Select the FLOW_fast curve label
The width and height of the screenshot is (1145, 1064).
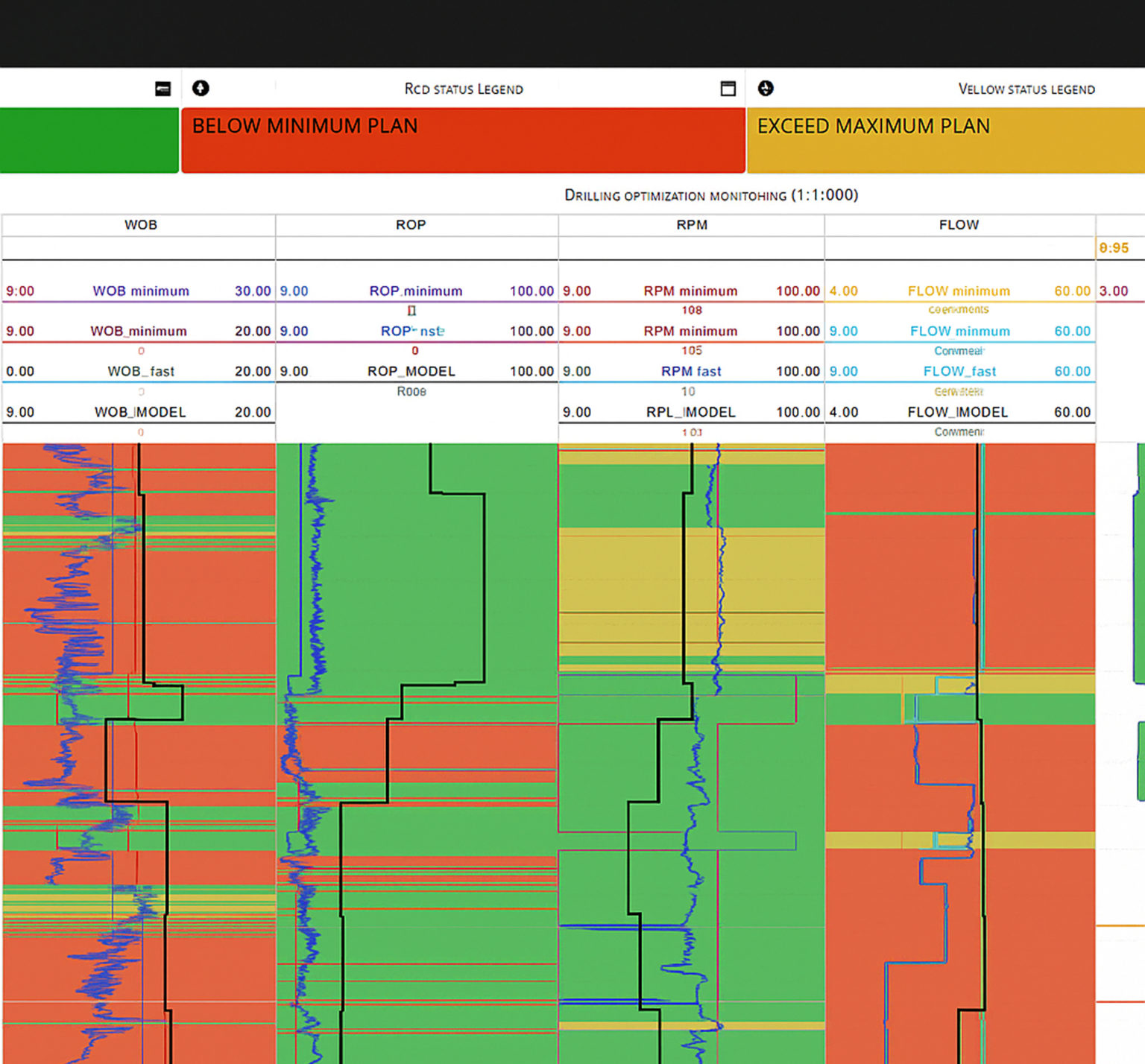point(959,371)
